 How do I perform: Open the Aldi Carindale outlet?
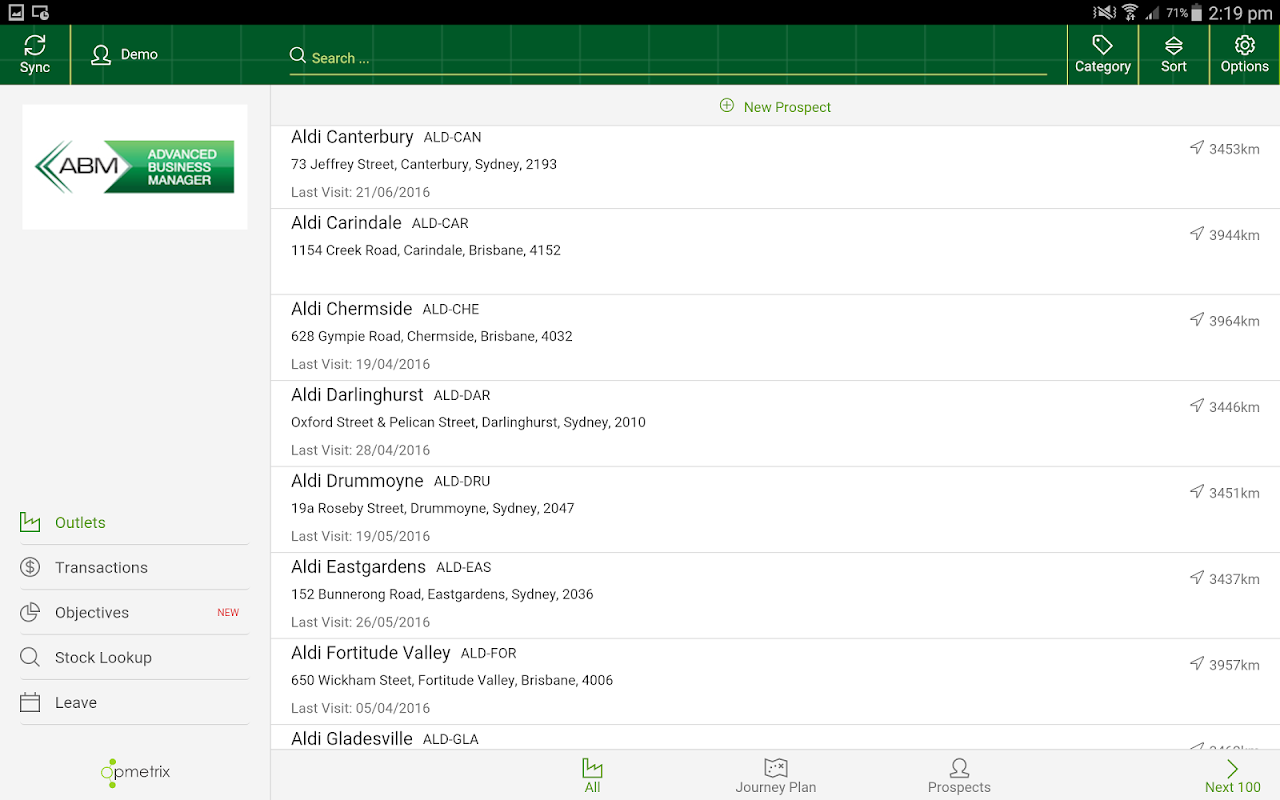(x=775, y=252)
